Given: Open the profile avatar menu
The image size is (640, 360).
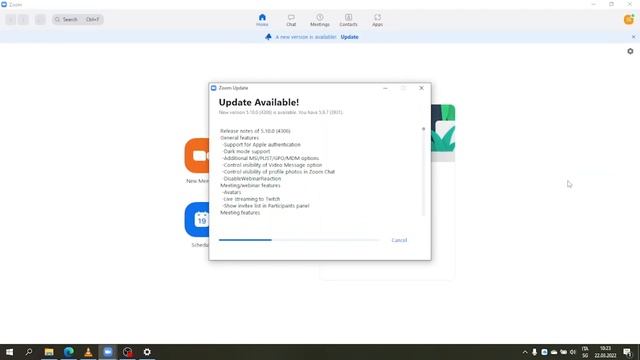Looking at the screenshot, I should [629, 19].
